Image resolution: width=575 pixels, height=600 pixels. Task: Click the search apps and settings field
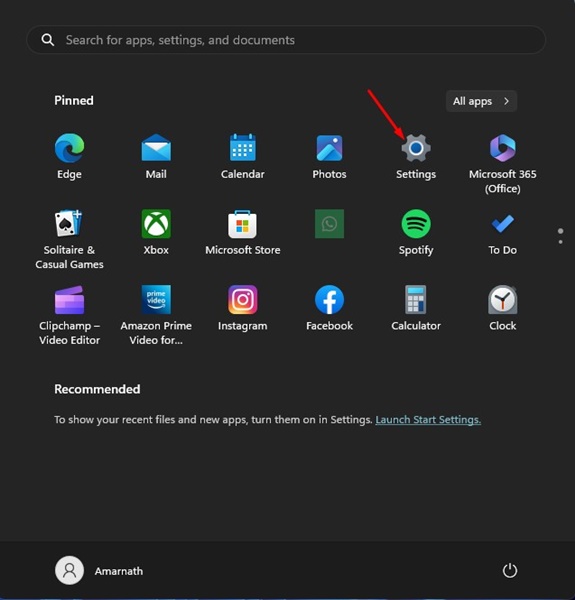coord(286,40)
